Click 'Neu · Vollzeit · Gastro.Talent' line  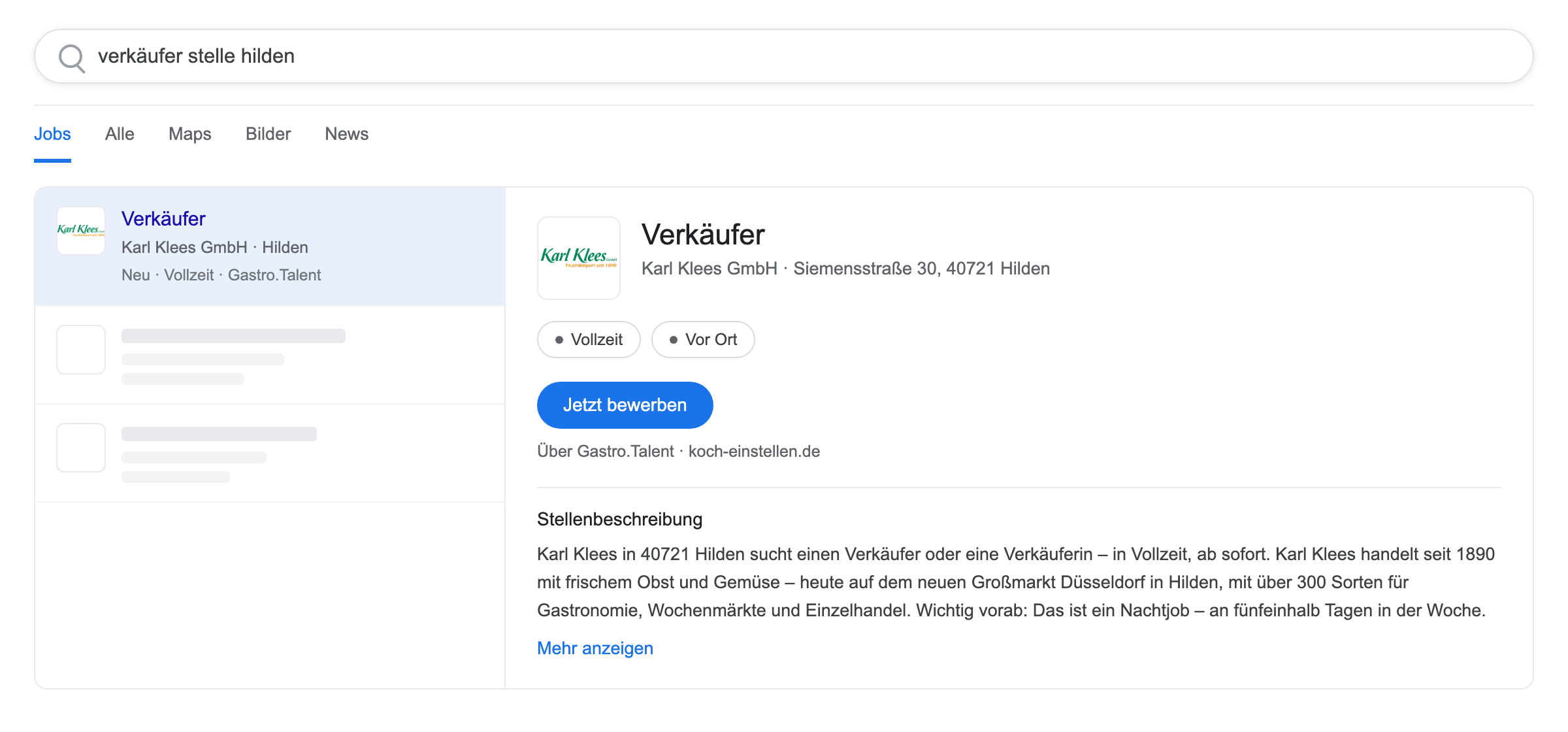pyautogui.click(x=221, y=275)
